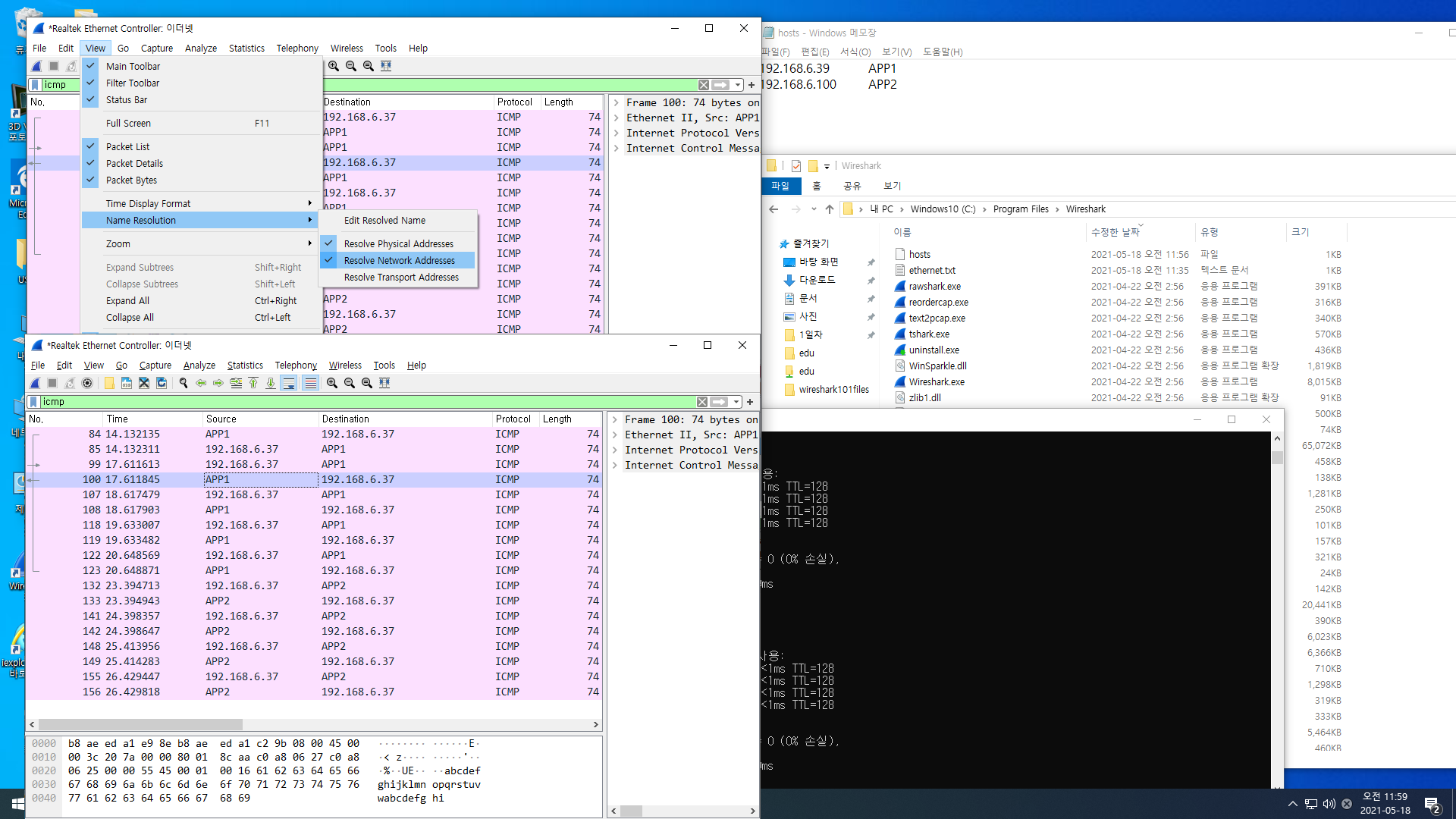This screenshot has width=1456, height=819.
Task: Select Full Screen in View menu
Action: pyautogui.click(x=128, y=123)
